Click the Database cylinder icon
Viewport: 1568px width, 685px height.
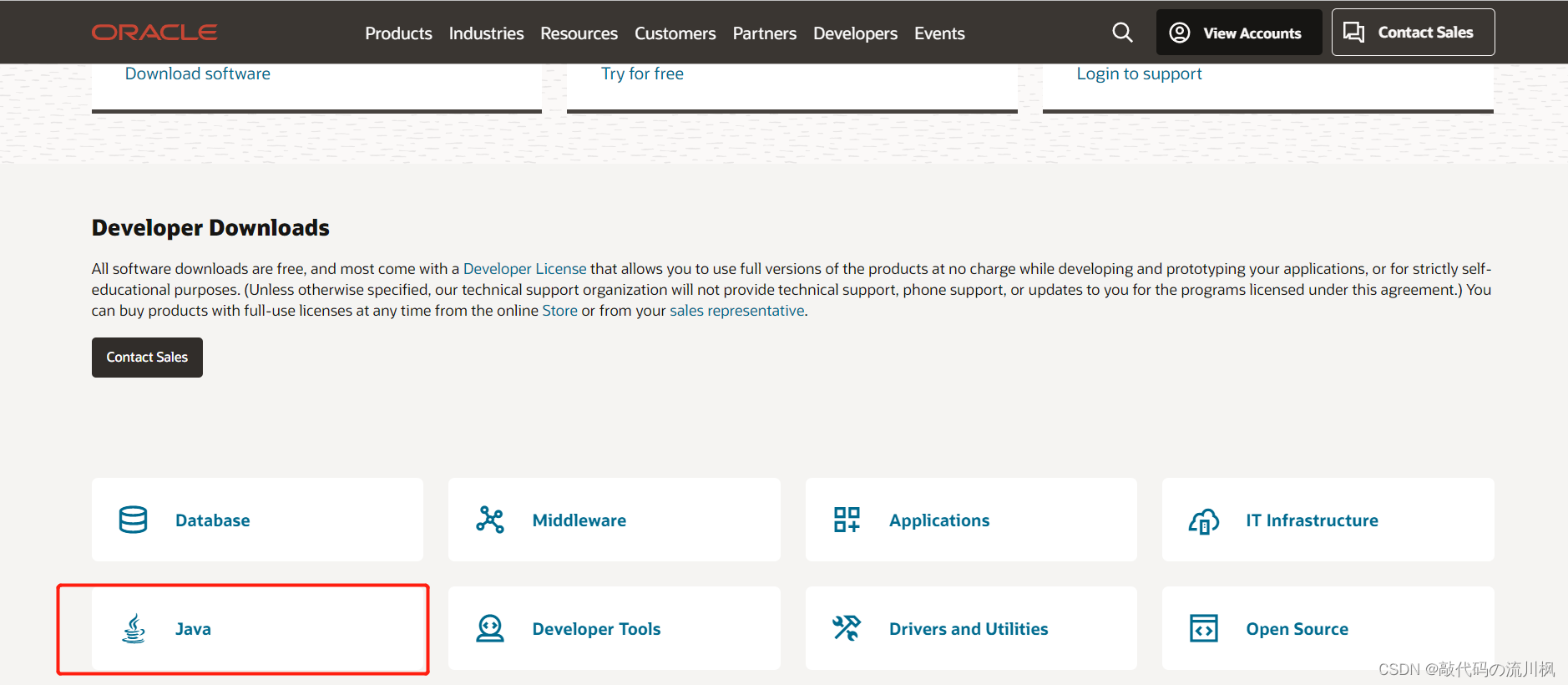click(134, 520)
